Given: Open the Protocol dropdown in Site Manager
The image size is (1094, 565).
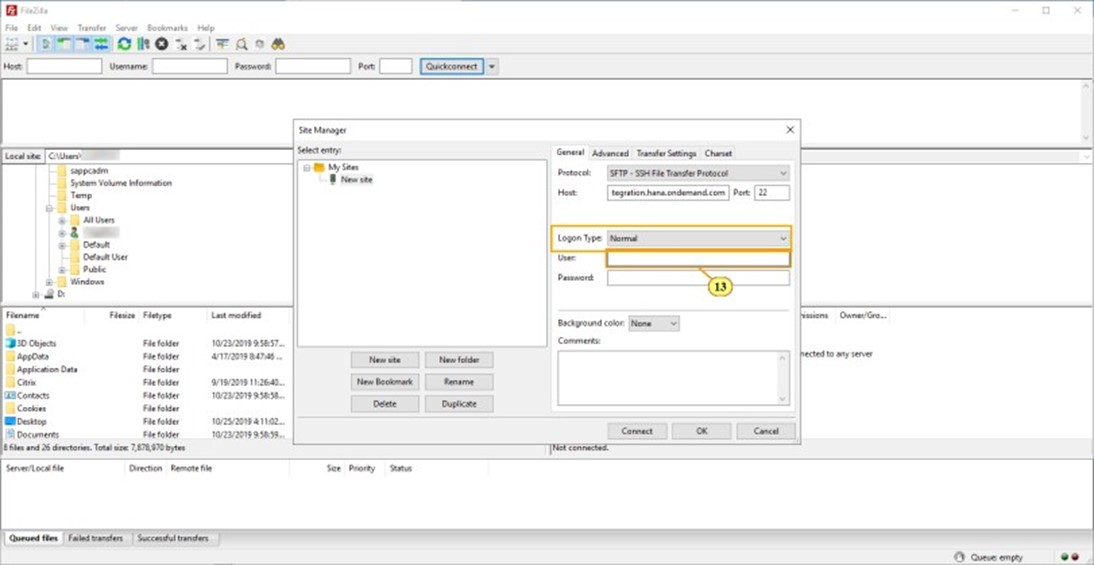Looking at the screenshot, I should 697,173.
